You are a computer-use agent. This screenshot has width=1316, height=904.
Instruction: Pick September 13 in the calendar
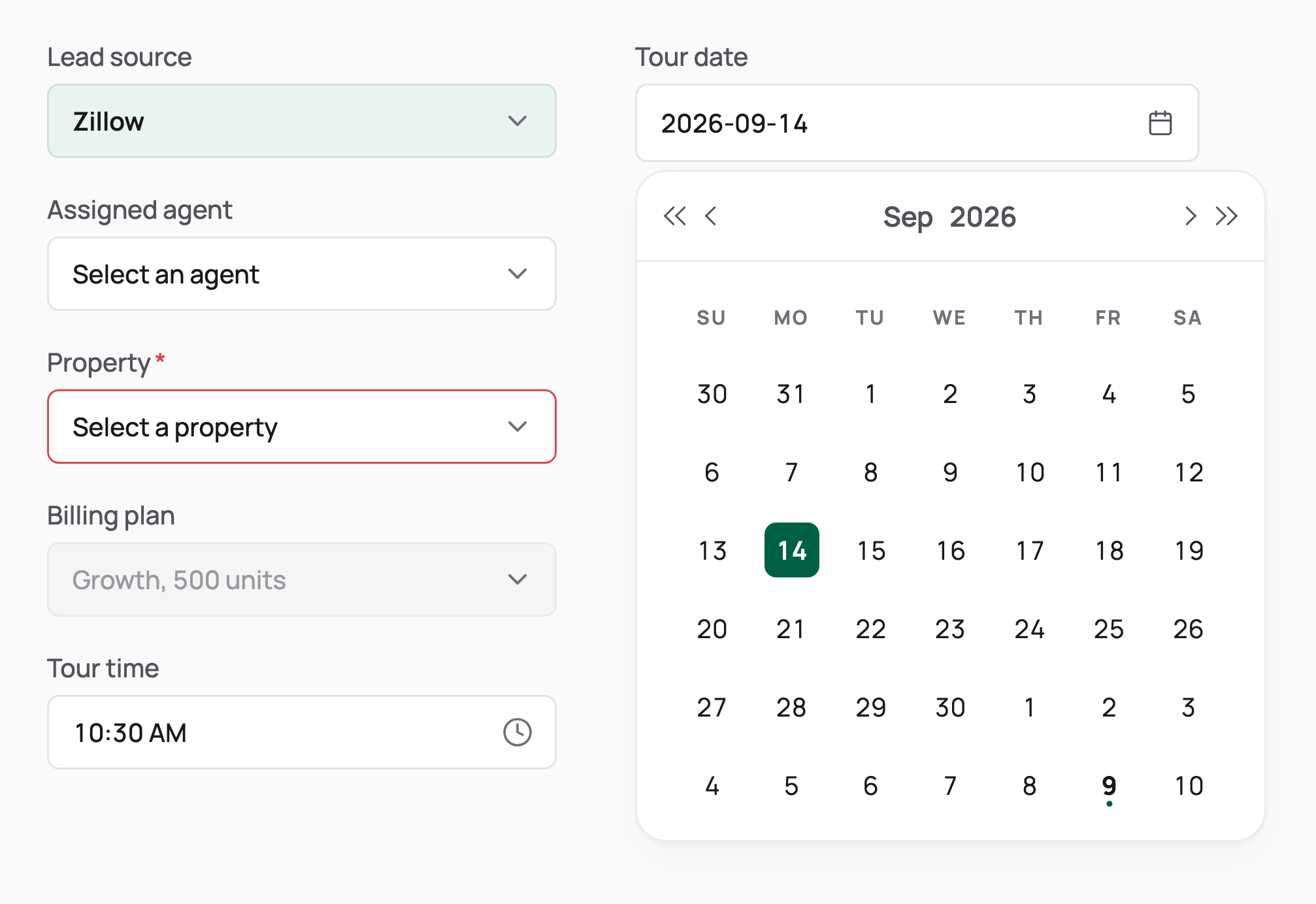click(712, 550)
